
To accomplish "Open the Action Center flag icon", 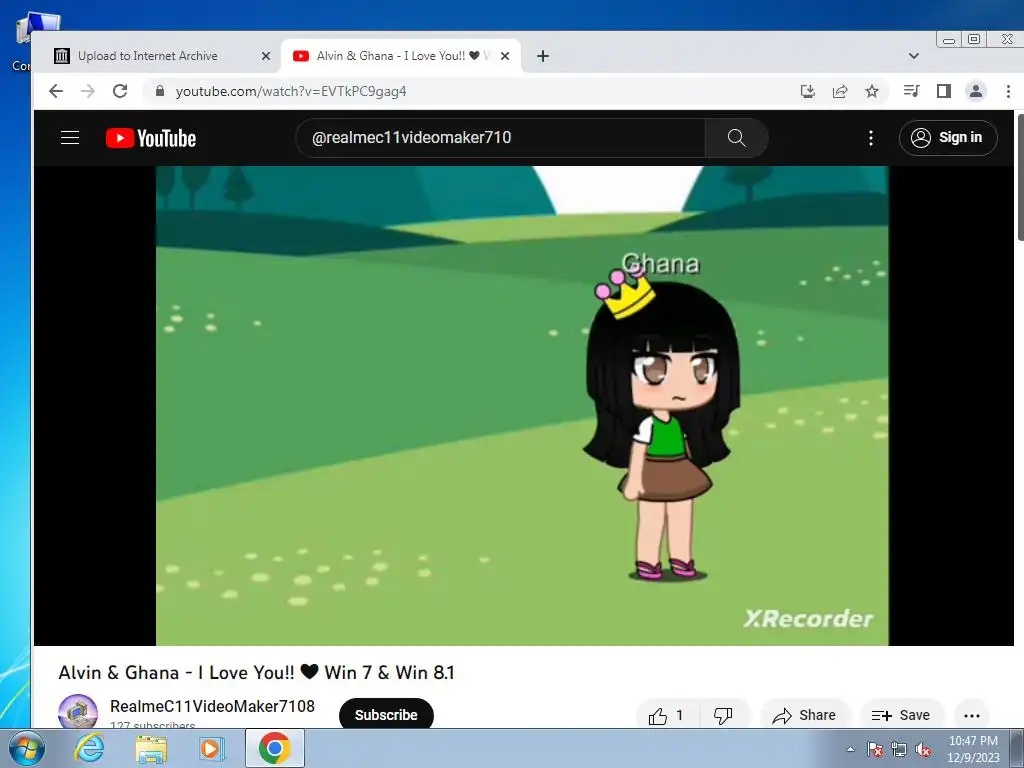I will [x=875, y=750].
